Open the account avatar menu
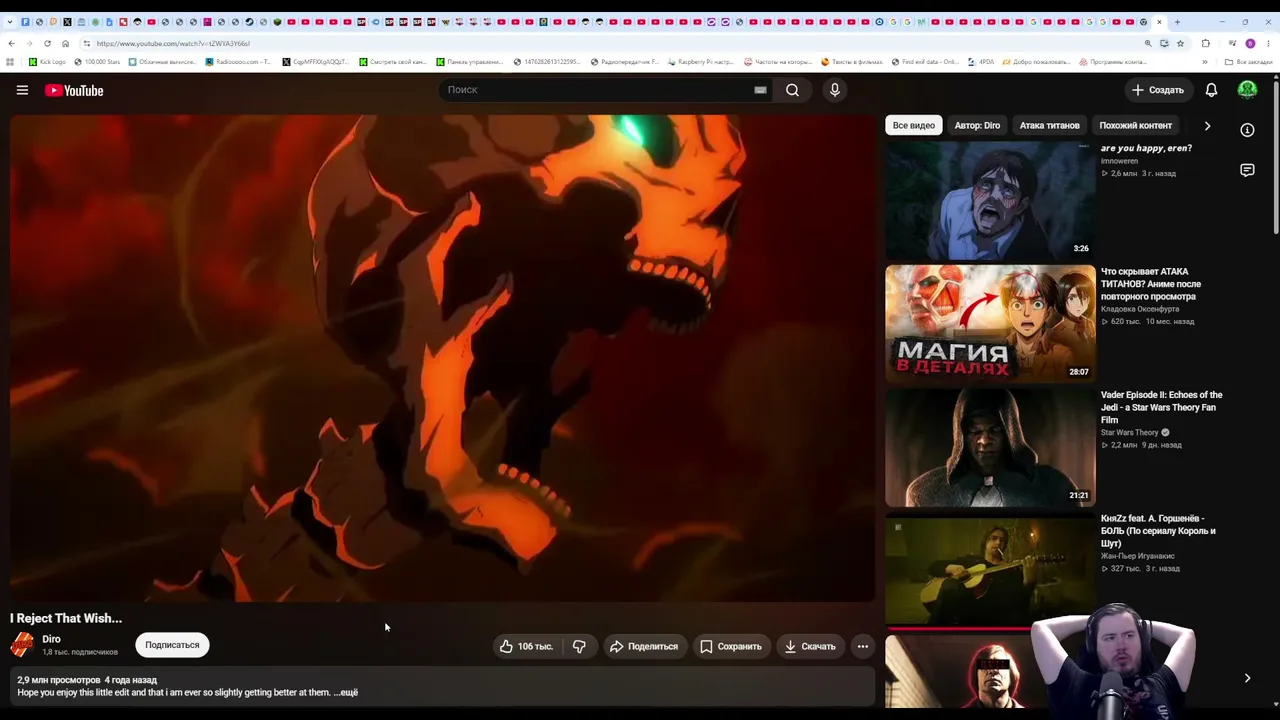 1247,90
